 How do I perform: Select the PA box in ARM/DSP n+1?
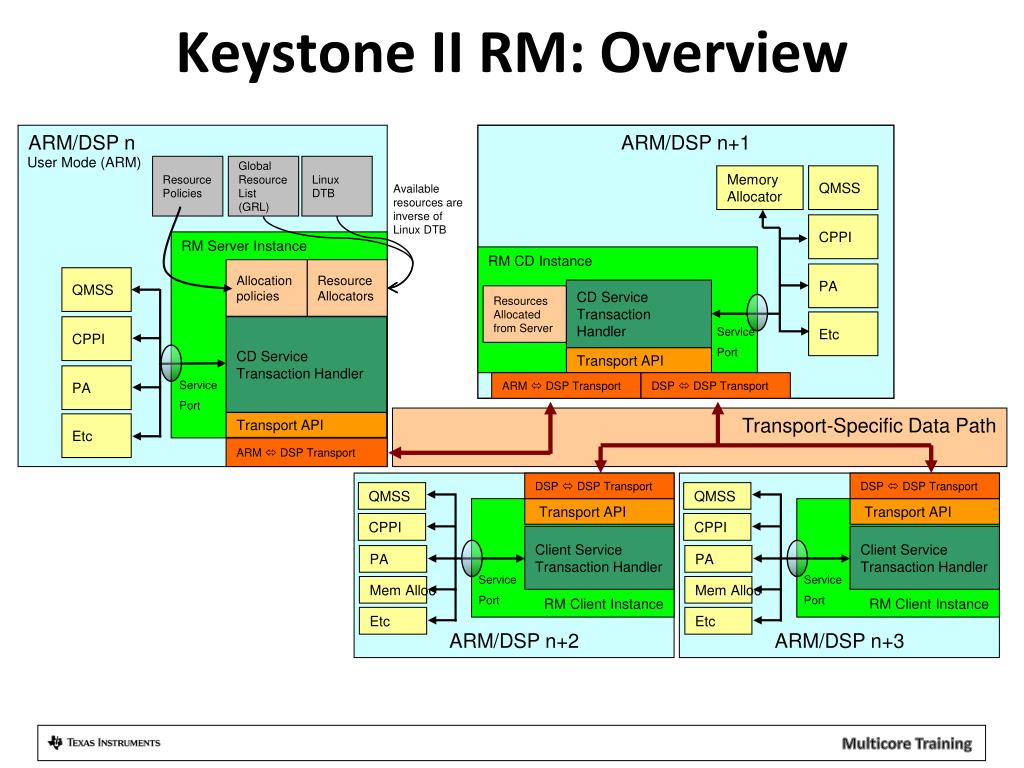click(843, 285)
